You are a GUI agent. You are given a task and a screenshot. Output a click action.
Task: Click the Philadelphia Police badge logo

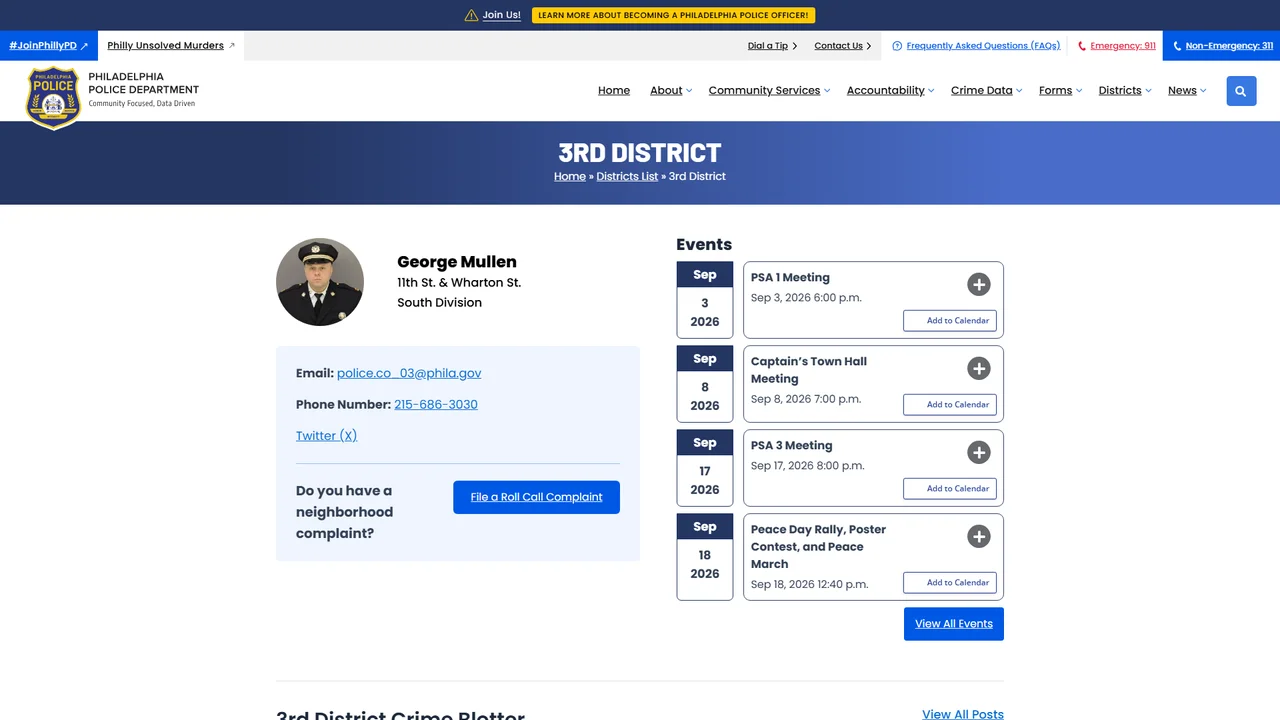(x=53, y=97)
